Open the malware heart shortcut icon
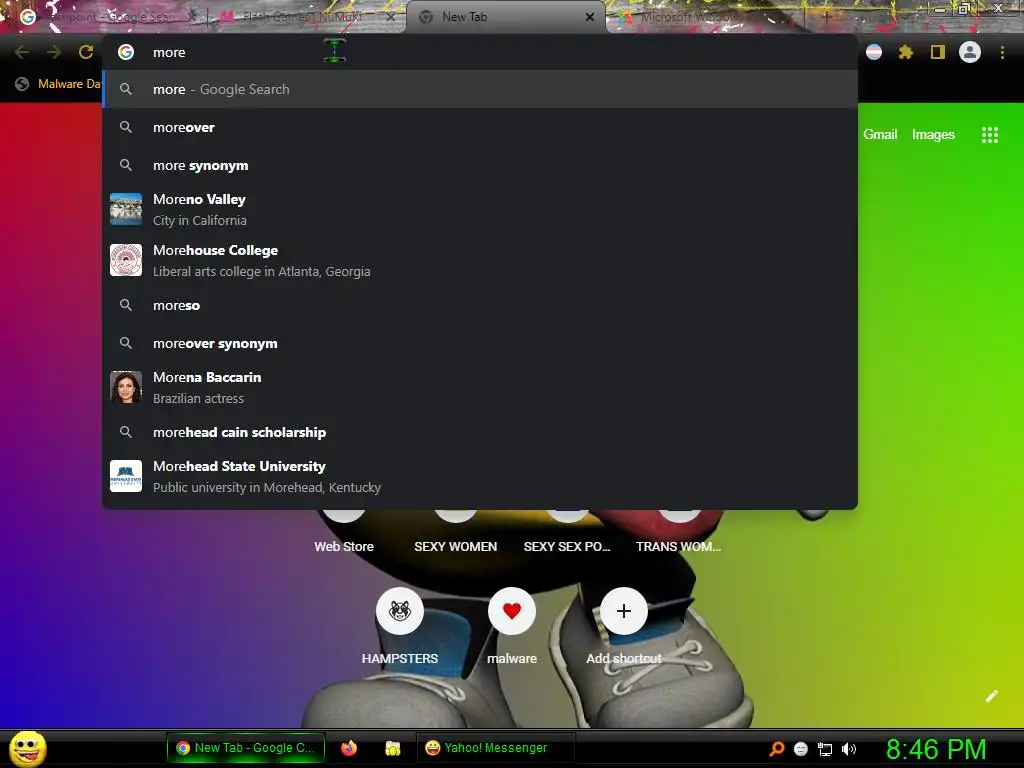 (512, 611)
